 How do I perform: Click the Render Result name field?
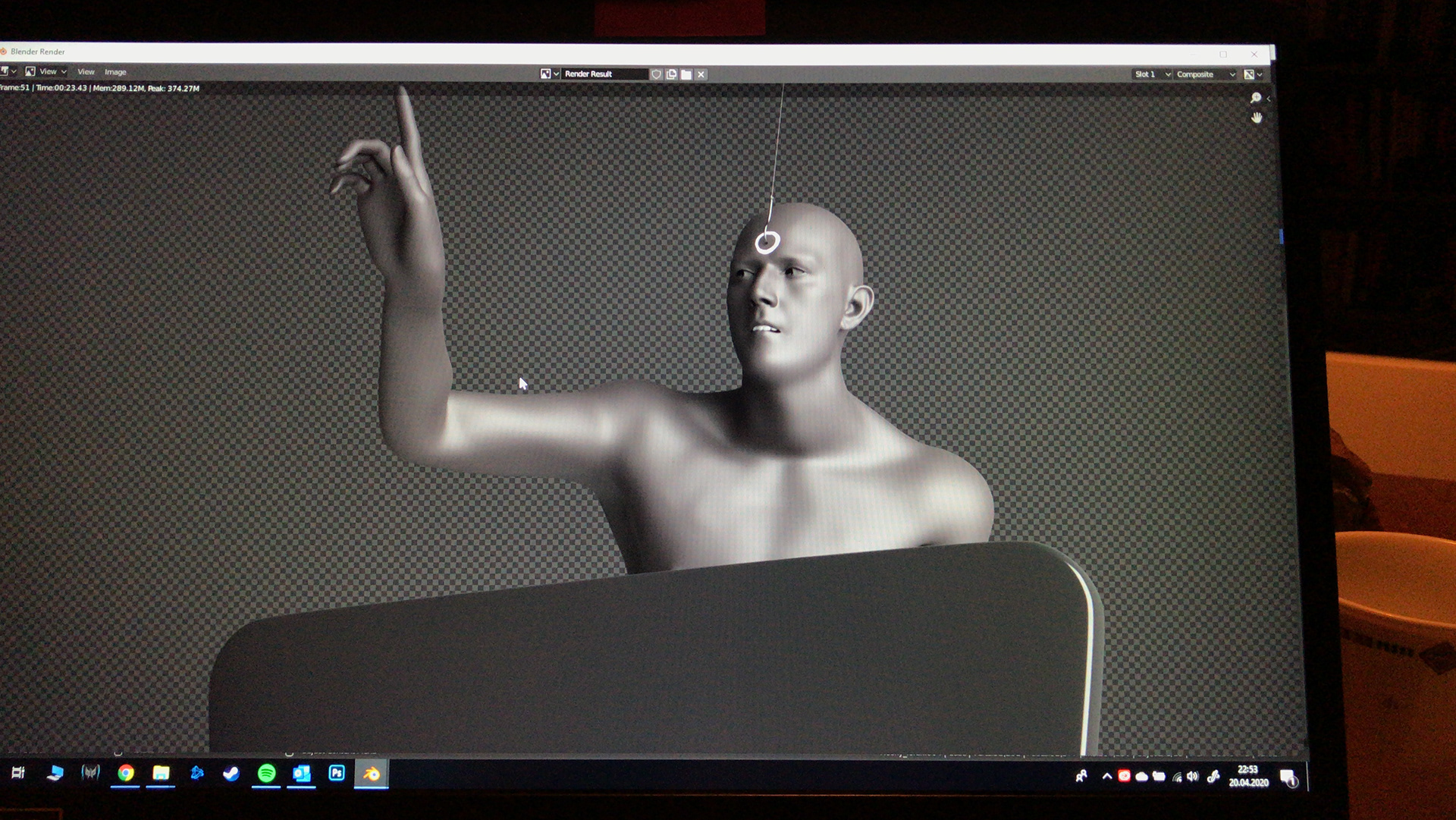tap(604, 74)
